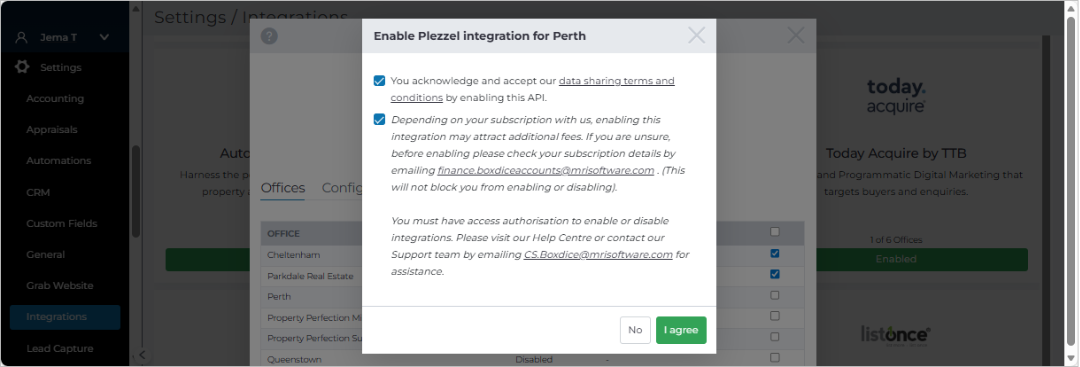
Task: Uncheck the additional fees acknowledgement checkbox
Action: click(x=380, y=120)
